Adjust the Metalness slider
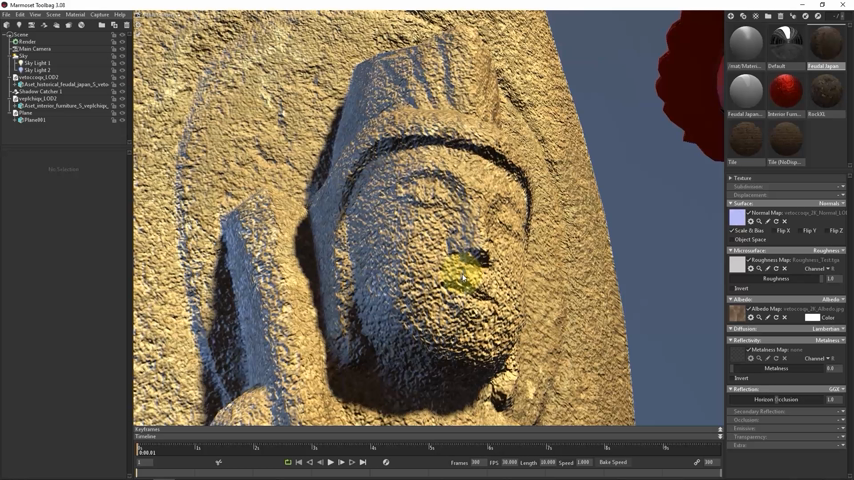This screenshot has width=854, height=480. click(777, 369)
